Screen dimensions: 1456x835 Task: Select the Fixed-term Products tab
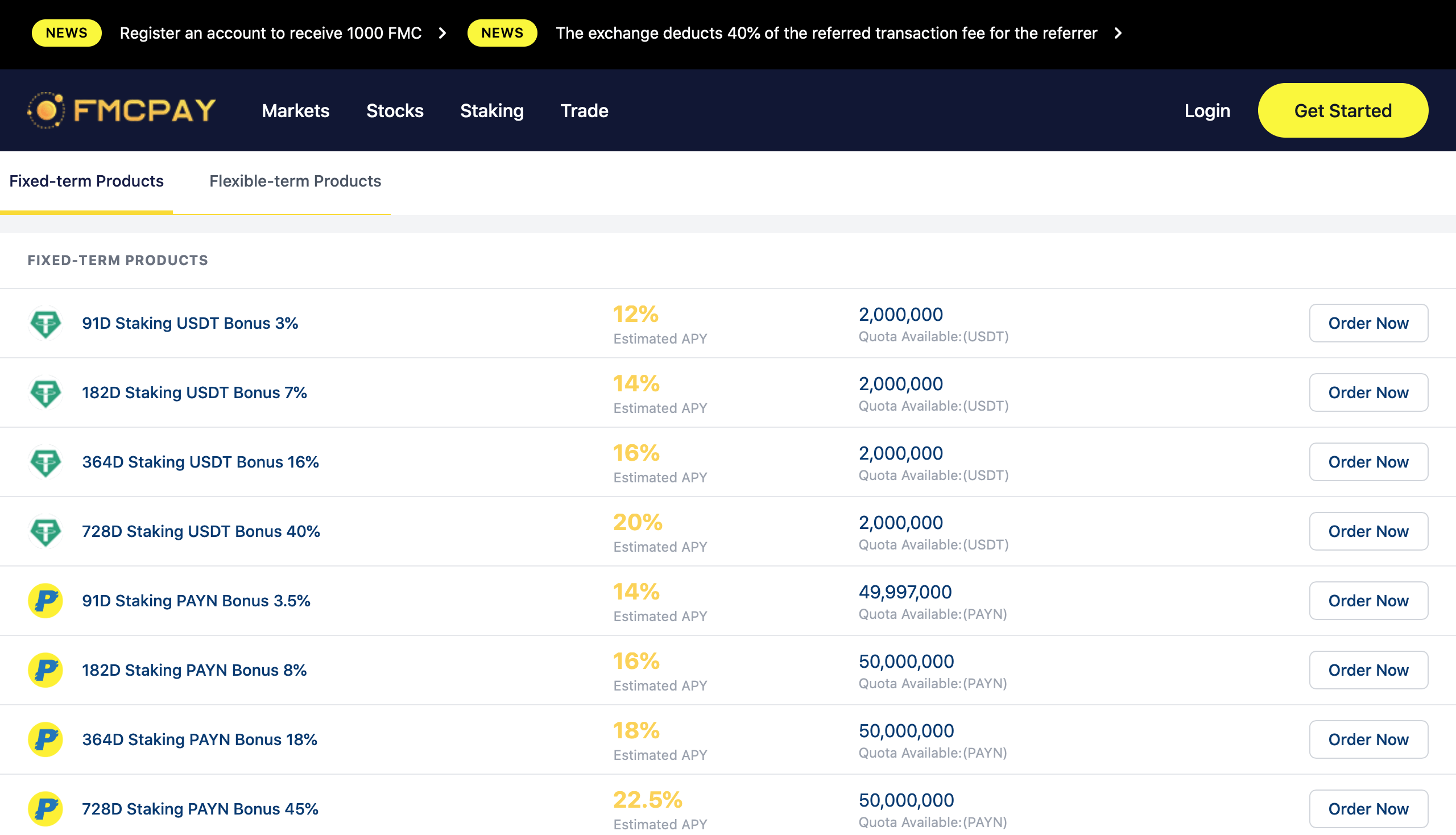pyautogui.click(x=86, y=181)
